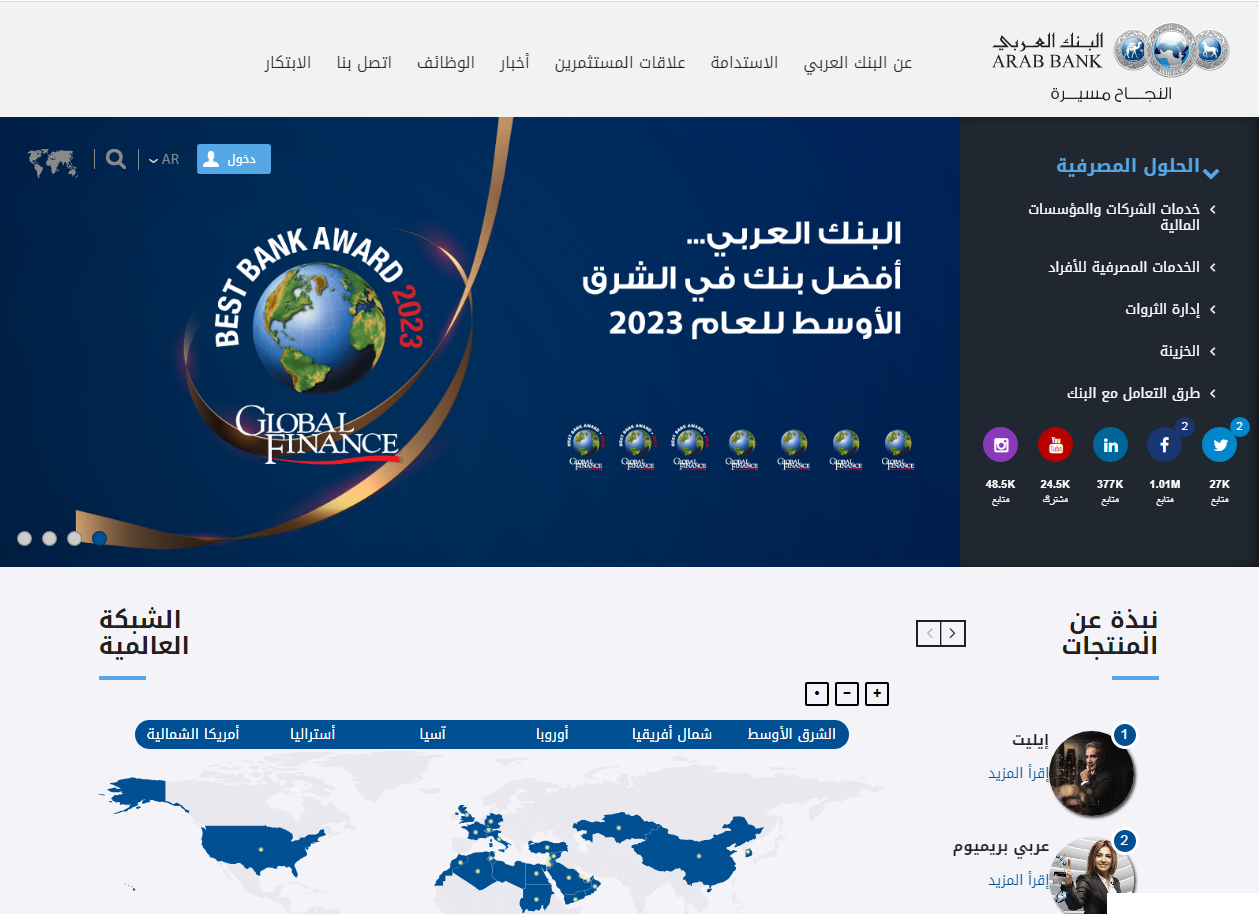Click the دخول login button
The width and height of the screenshot is (1259, 914).
click(234, 159)
